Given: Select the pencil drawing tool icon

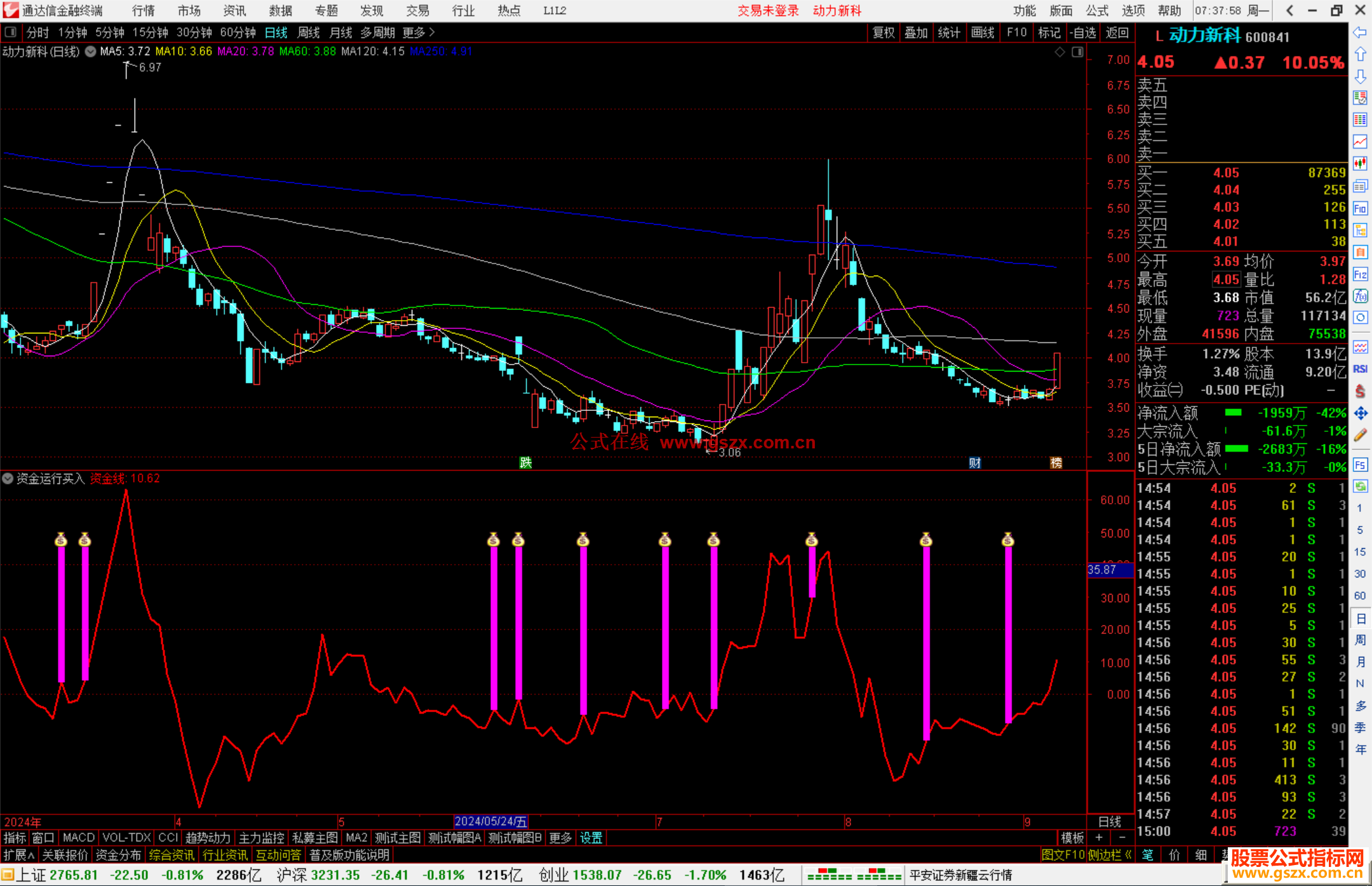Looking at the screenshot, I should coord(1360,436).
